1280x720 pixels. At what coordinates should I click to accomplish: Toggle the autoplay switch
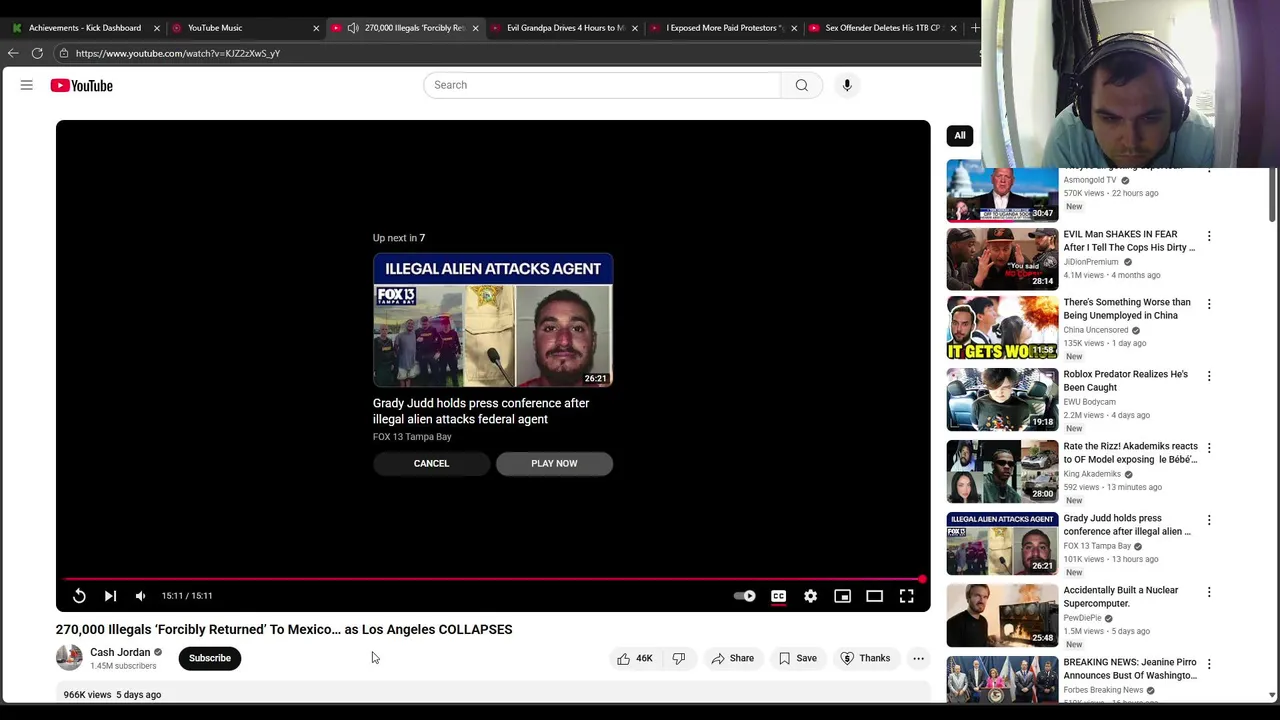click(745, 596)
